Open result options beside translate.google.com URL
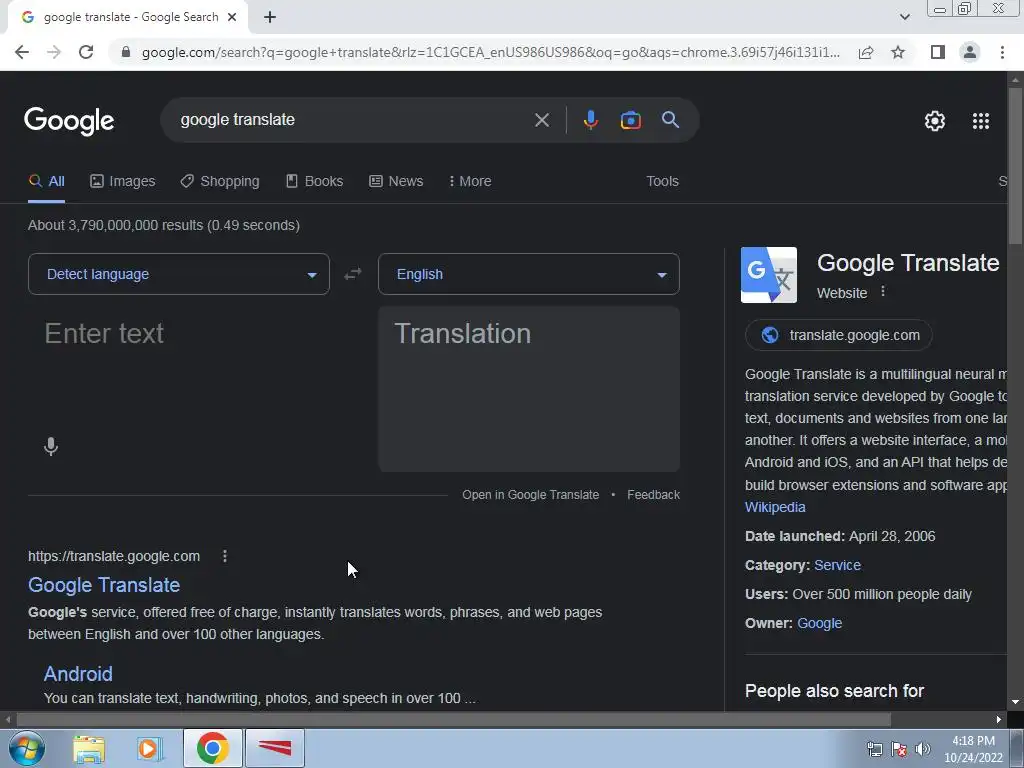 (x=225, y=556)
